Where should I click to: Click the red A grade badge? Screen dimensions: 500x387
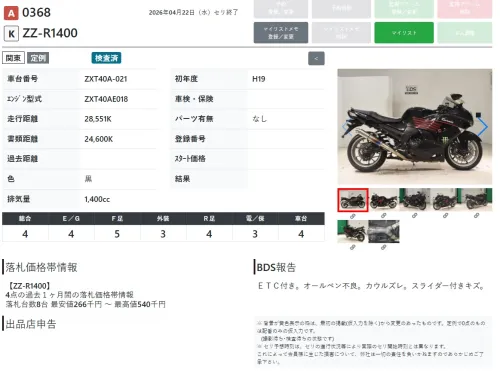(x=11, y=13)
